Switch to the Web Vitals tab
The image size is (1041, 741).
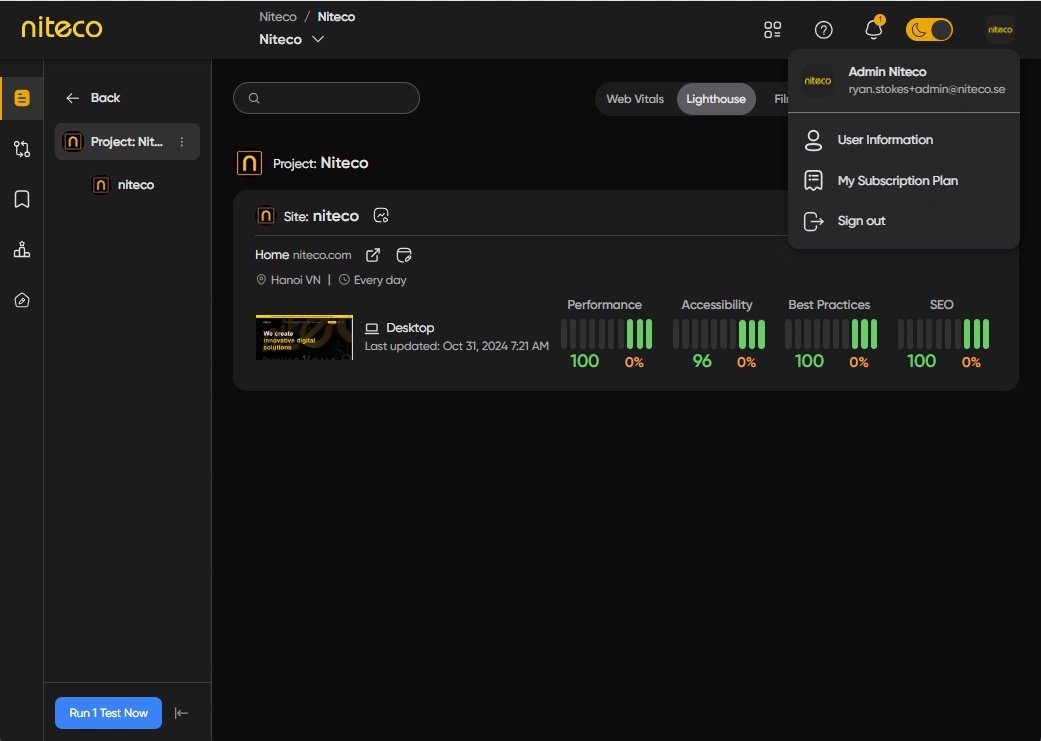(635, 99)
